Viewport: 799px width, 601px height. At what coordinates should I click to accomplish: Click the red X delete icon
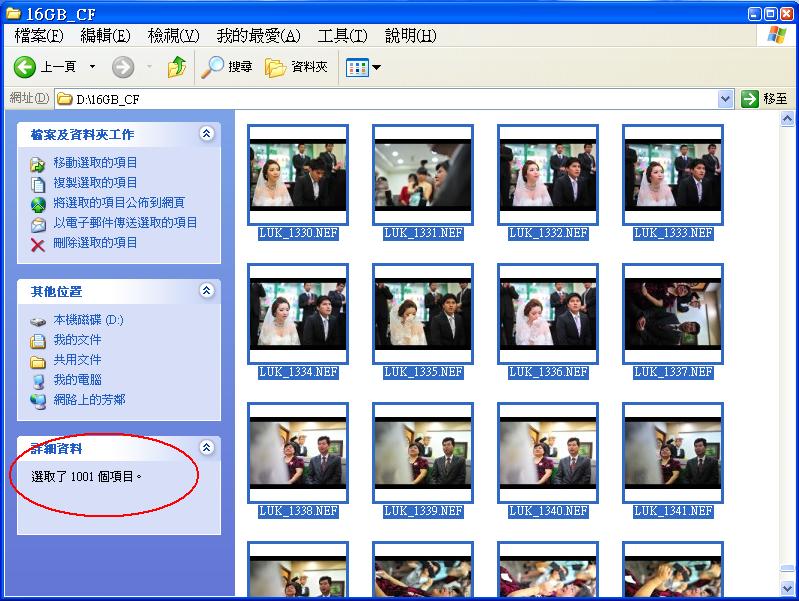coord(38,245)
